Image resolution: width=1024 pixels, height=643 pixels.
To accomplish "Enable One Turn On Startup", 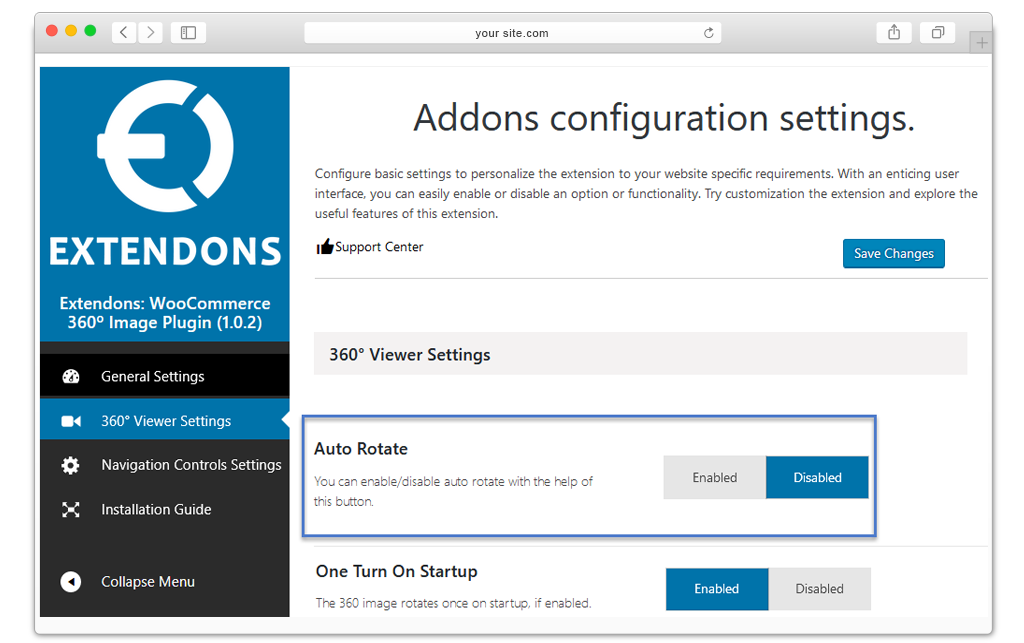I will pos(716,589).
